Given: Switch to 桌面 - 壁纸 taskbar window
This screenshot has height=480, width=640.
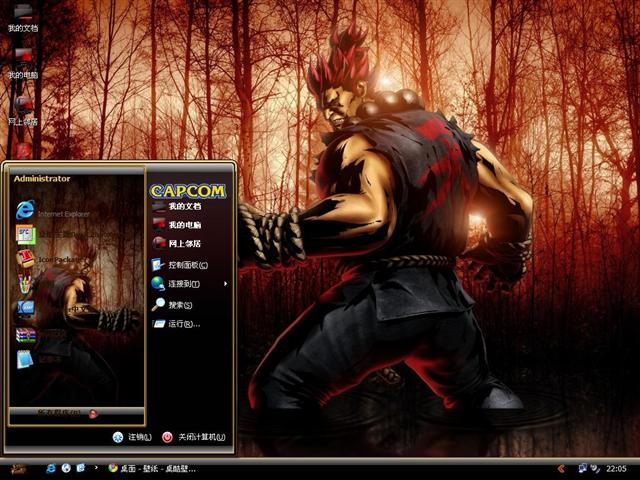Looking at the screenshot, I should click(152, 469).
